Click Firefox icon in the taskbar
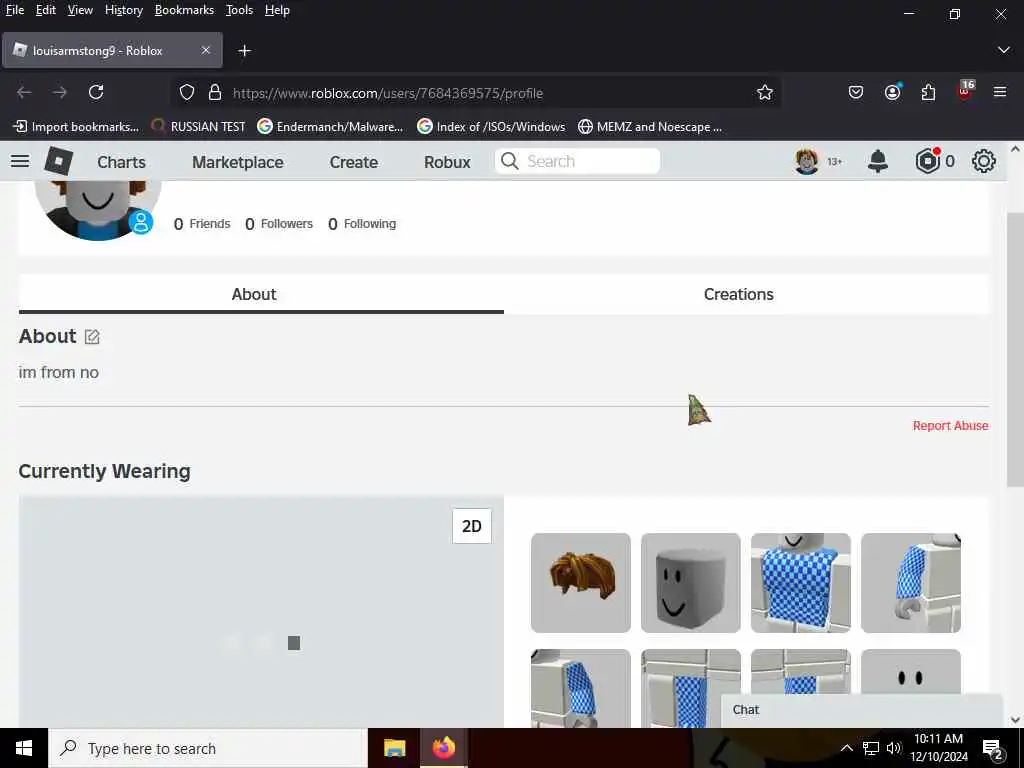Screen dimensions: 1024x768 443,747
